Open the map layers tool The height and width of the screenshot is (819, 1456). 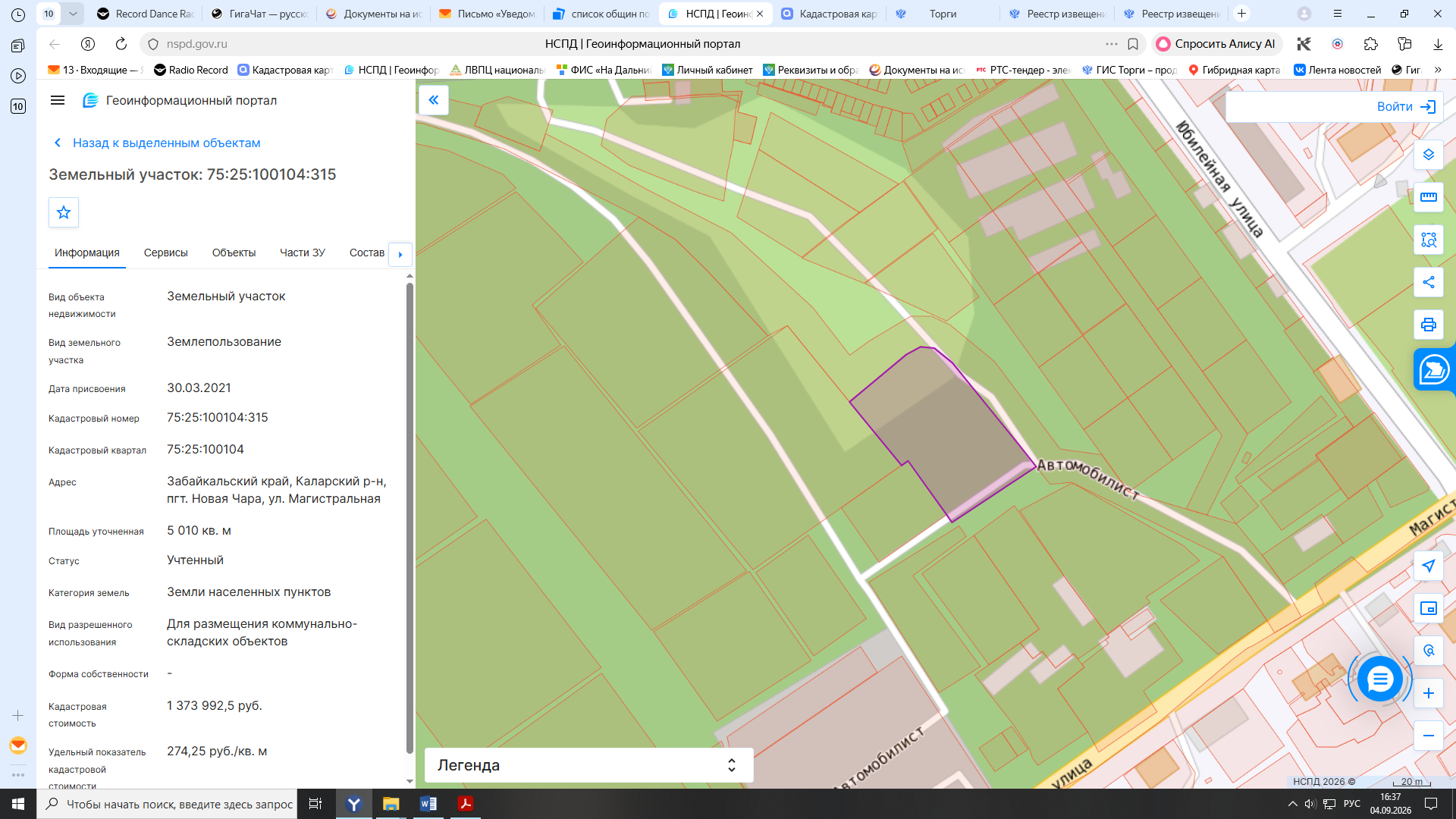click(x=1429, y=155)
